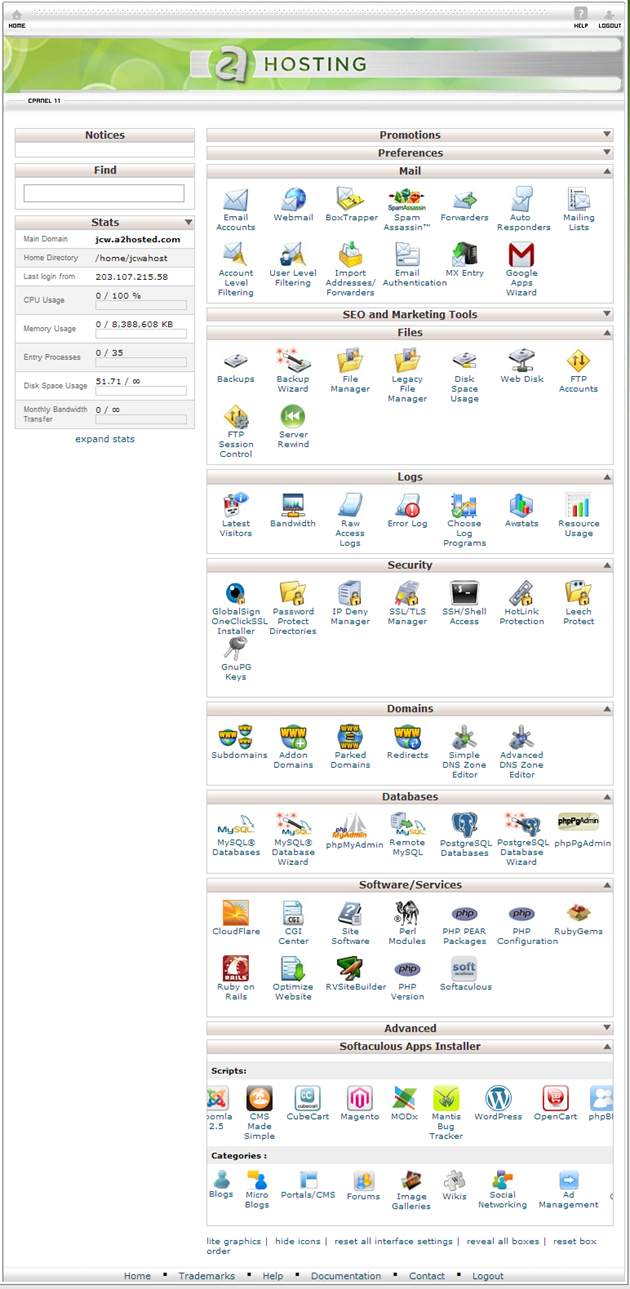The width and height of the screenshot is (630, 1289).
Task: Click reset all interface settings
Action: coord(394,1241)
